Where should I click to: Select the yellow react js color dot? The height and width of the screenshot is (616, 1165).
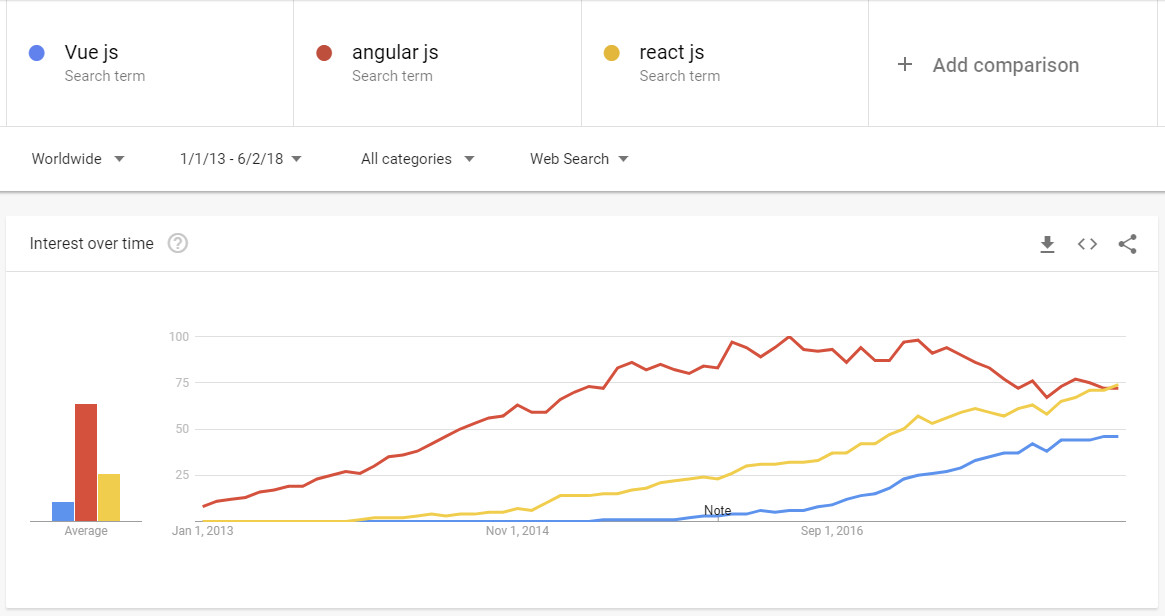point(611,53)
